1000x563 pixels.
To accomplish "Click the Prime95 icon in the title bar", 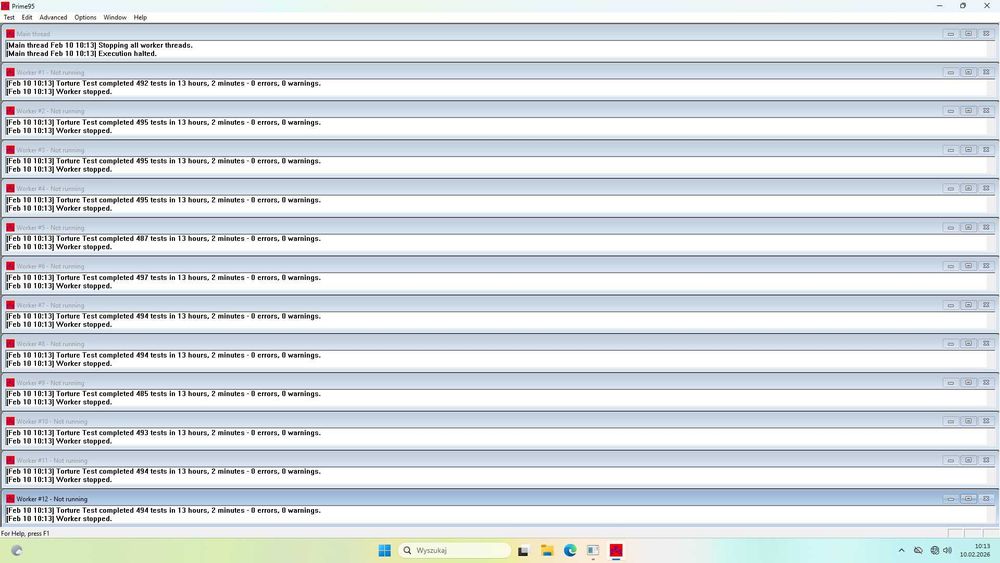I will click(5, 6).
